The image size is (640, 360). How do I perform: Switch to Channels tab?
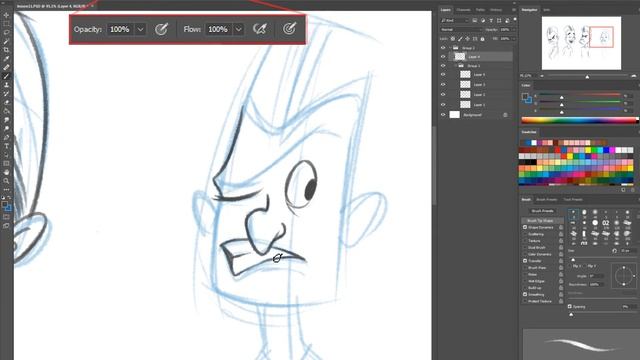(463, 10)
